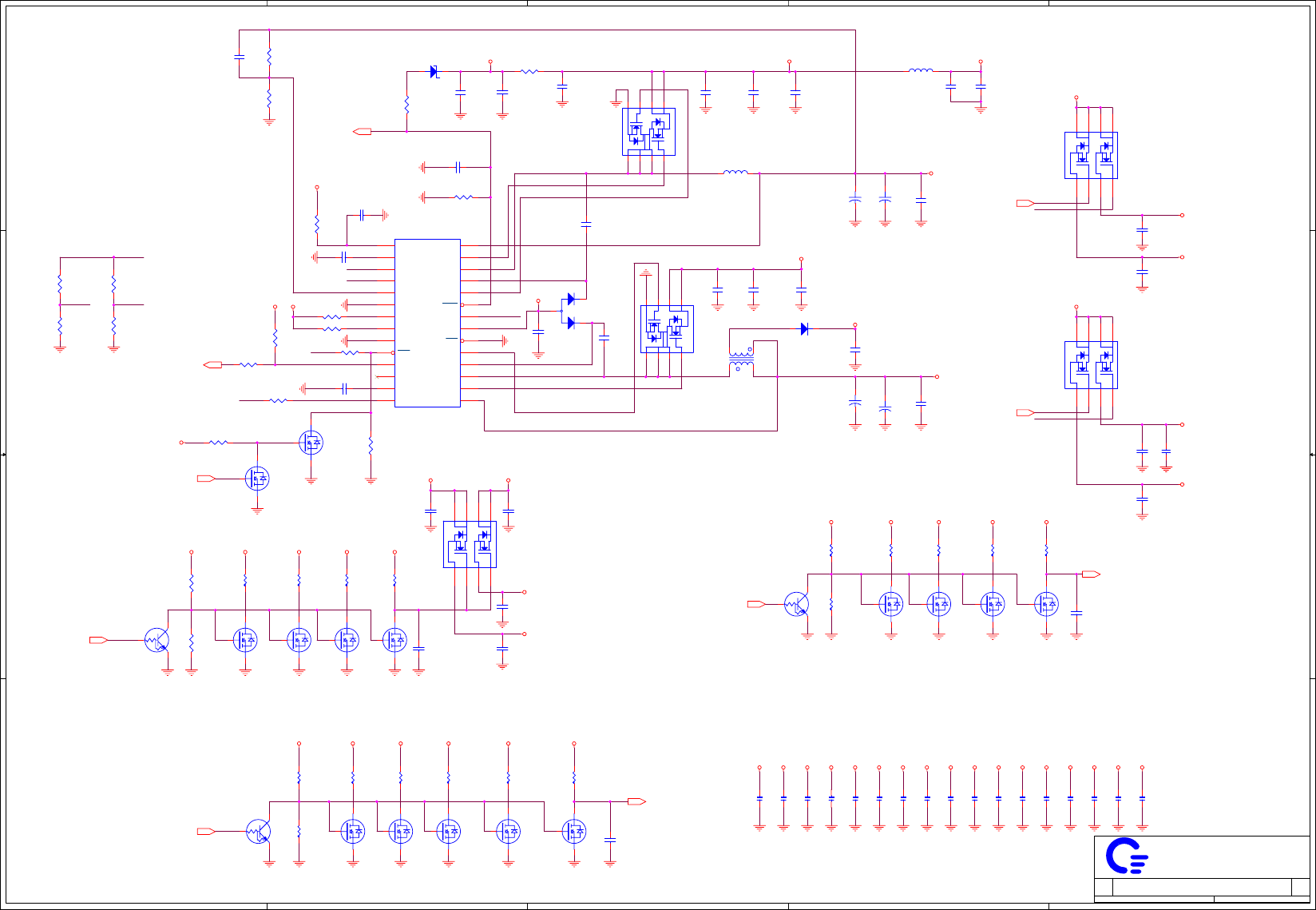Screen dimensions: 1316x910
Task: Select the lower-right dual MOSFET load switch
Action: coord(1091,365)
